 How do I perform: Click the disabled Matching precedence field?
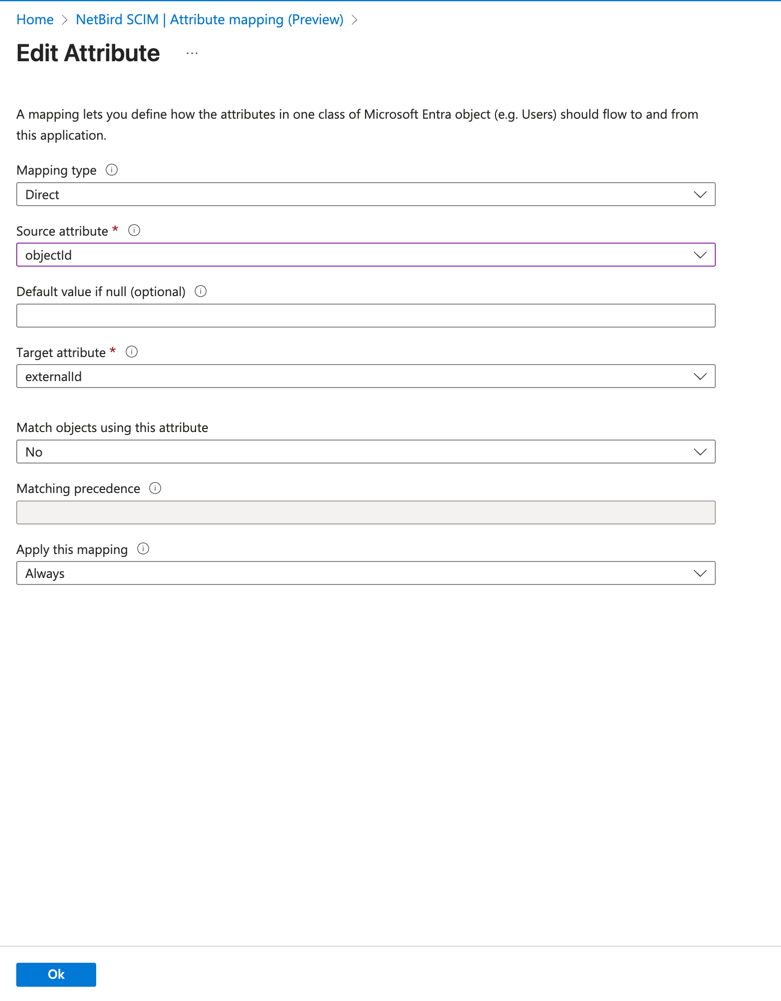point(366,512)
